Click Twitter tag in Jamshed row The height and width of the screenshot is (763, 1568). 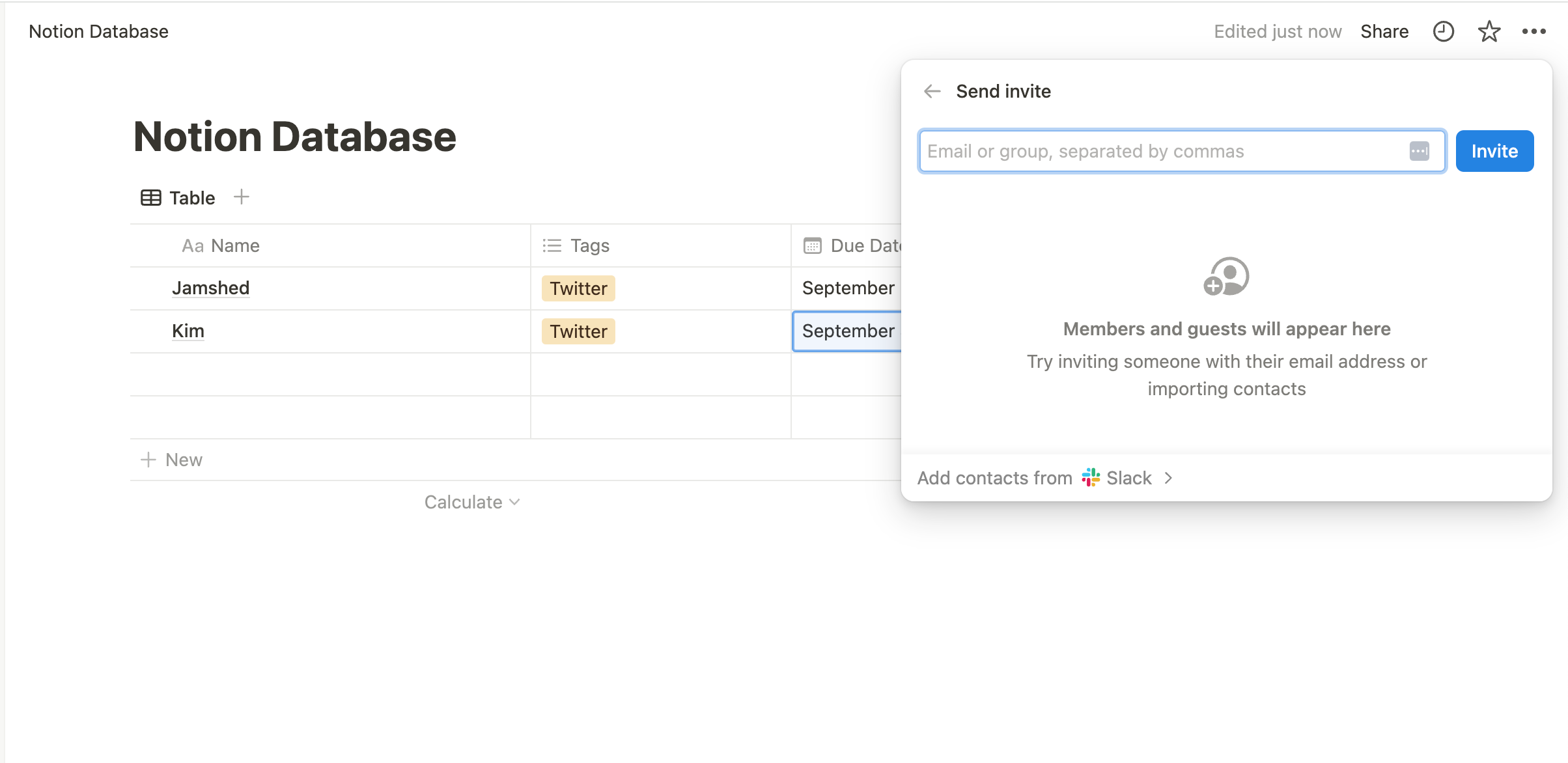(x=578, y=288)
